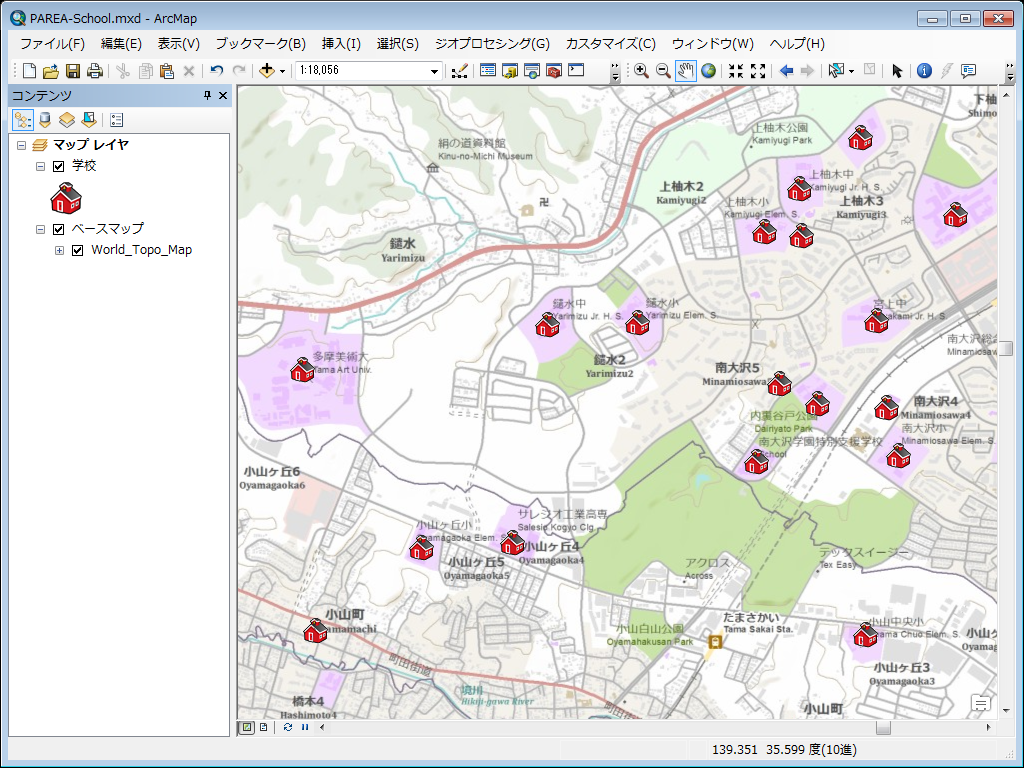Open the ArcToolbox window
1024x768 pixels.
[x=554, y=71]
